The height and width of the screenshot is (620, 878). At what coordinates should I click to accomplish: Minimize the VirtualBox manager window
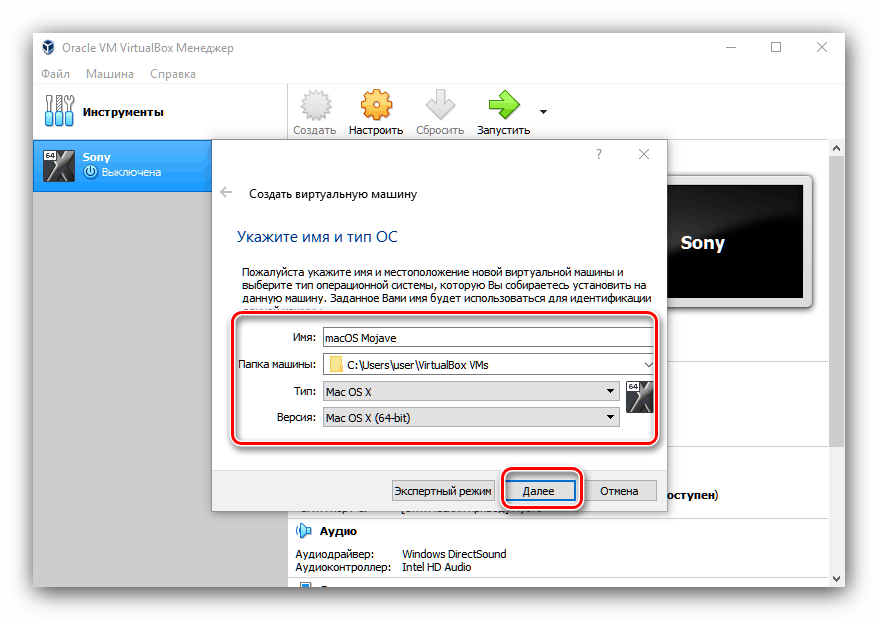click(x=731, y=48)
